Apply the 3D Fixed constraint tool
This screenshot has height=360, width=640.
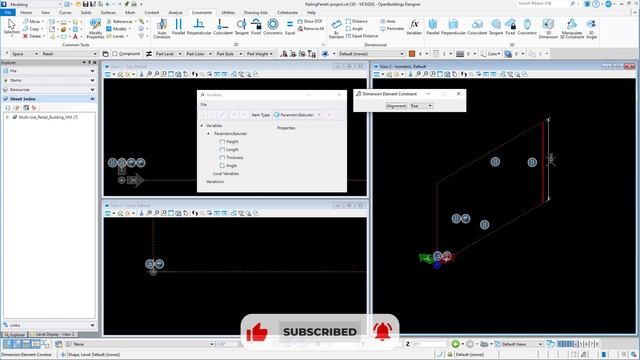510,27
